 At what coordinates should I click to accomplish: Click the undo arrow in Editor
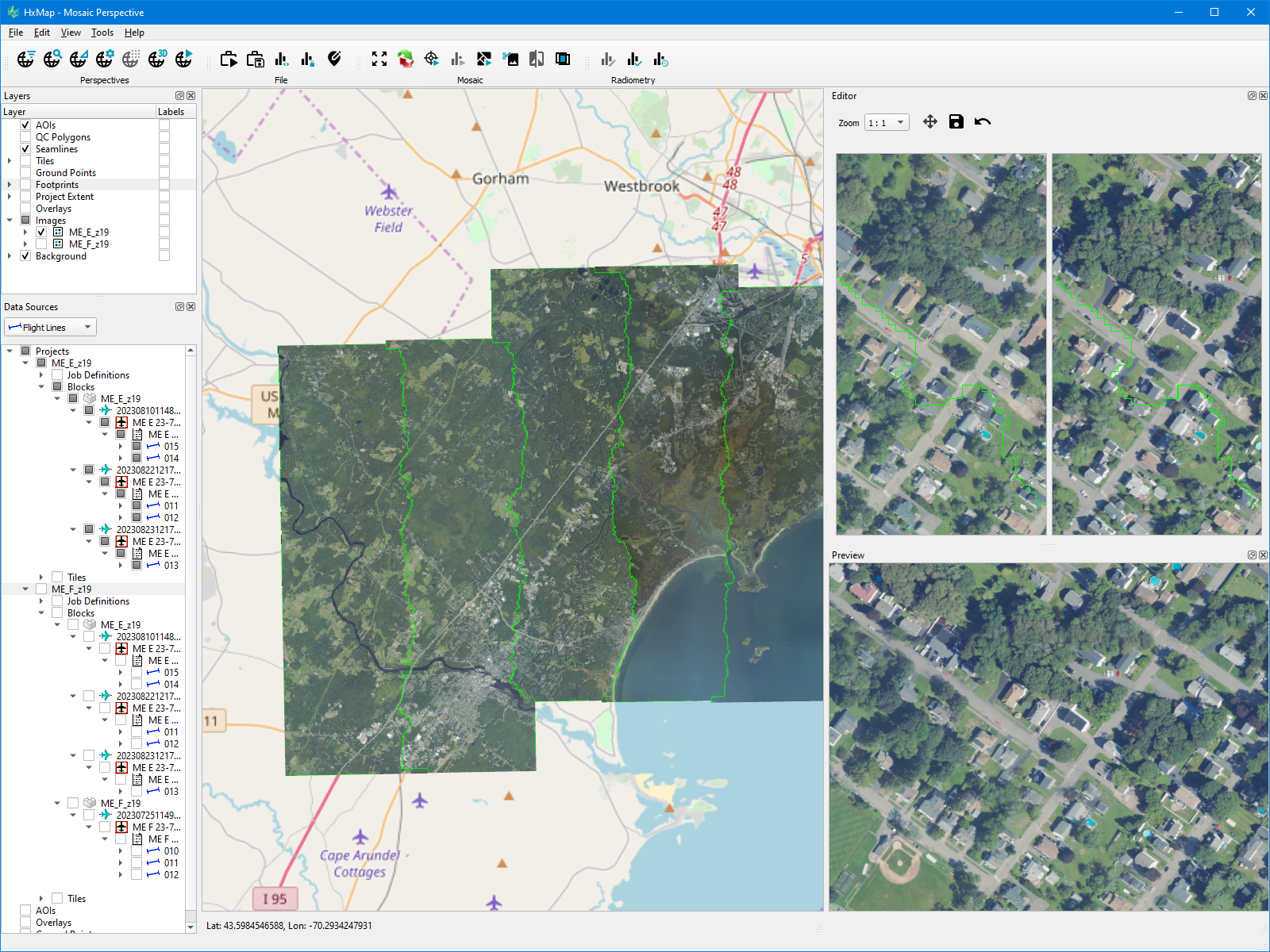pos(983,121)
